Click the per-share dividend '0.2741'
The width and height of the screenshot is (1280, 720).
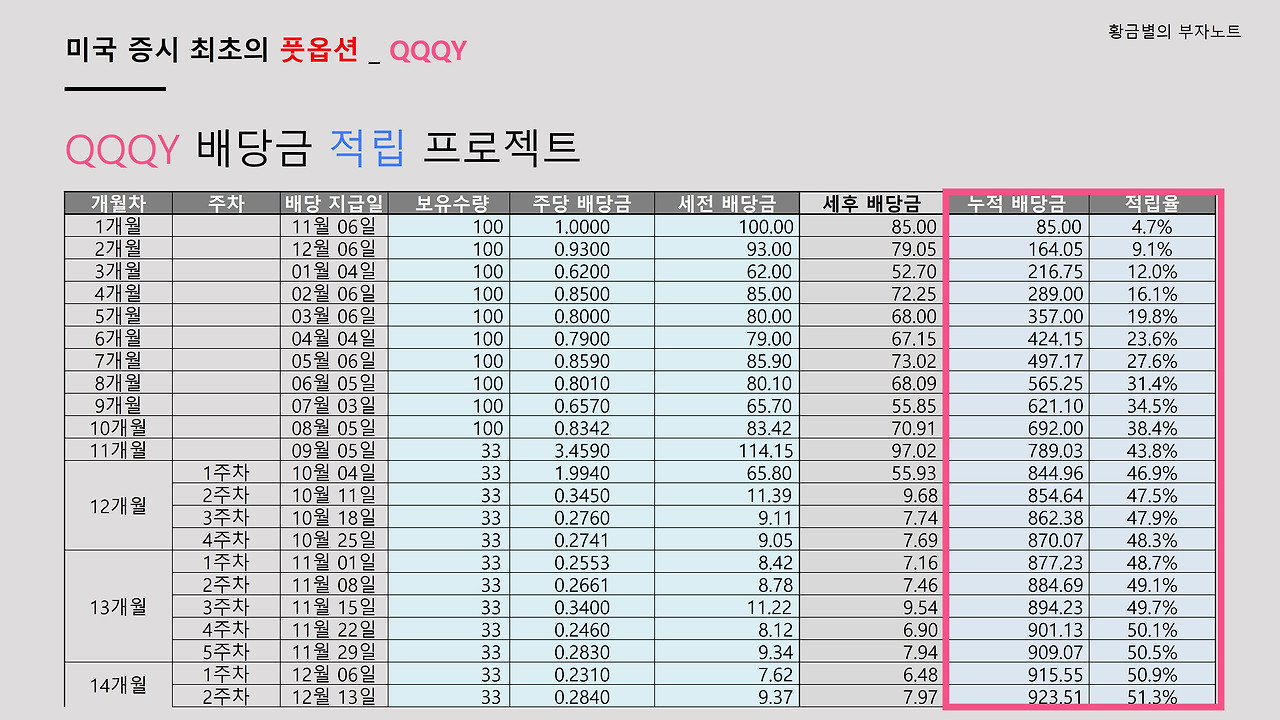(582, 540)
